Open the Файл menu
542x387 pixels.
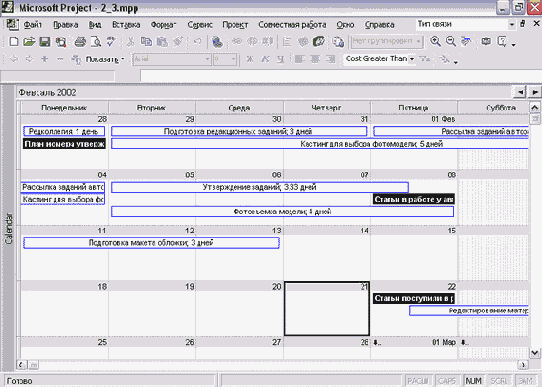click(32, 25)
